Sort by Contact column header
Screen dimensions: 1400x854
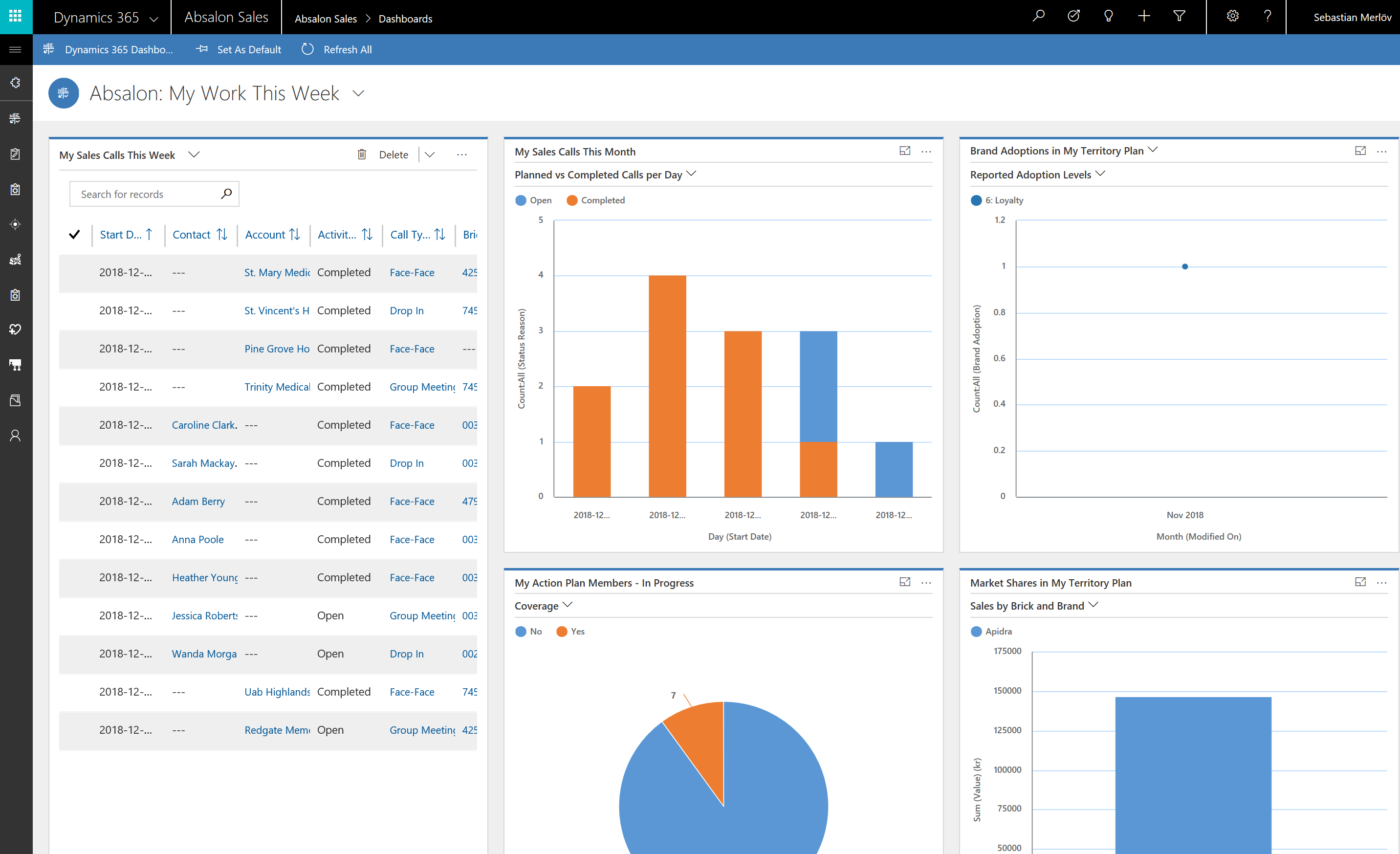200,234
